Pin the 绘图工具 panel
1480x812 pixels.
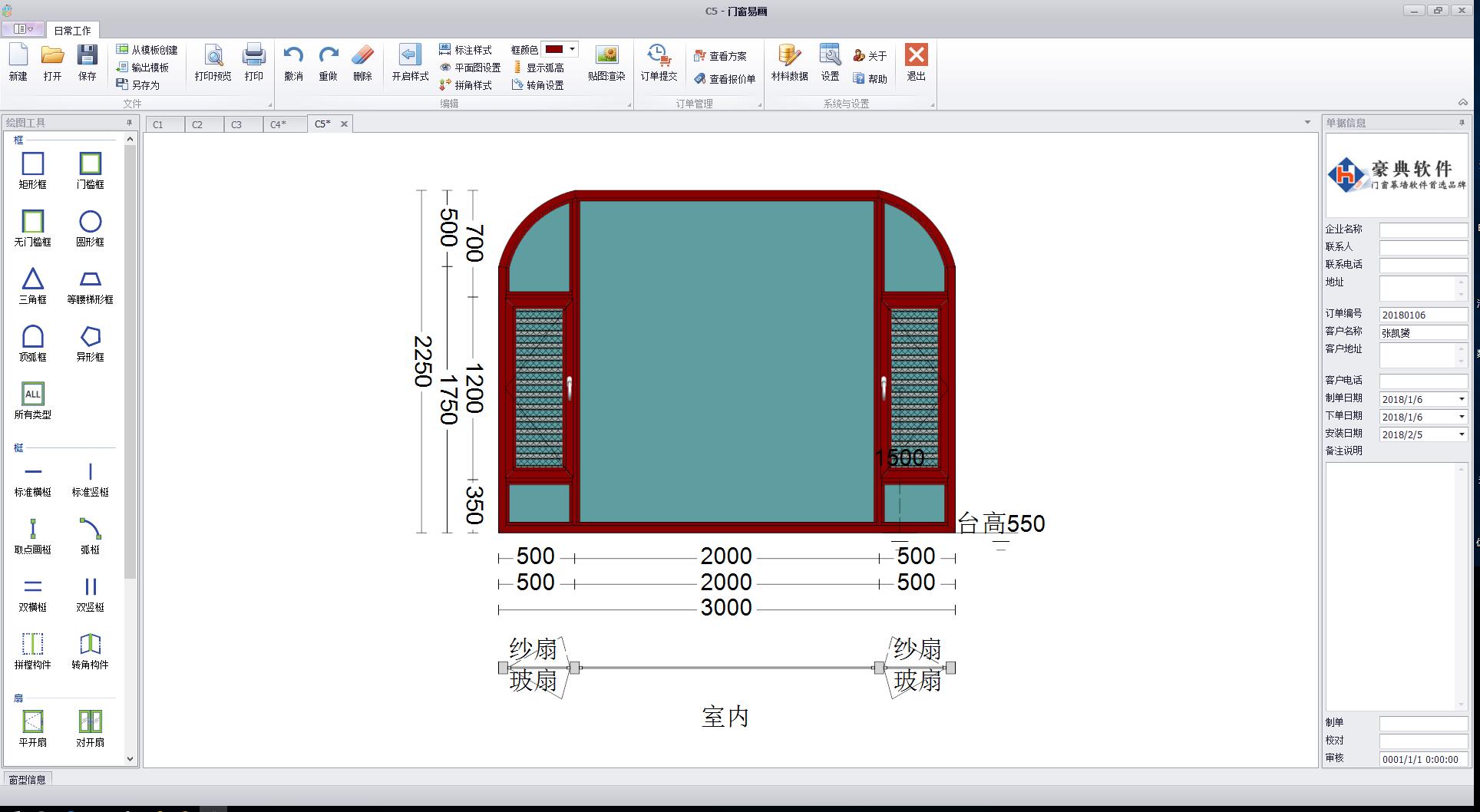click(x=129, y=123)
